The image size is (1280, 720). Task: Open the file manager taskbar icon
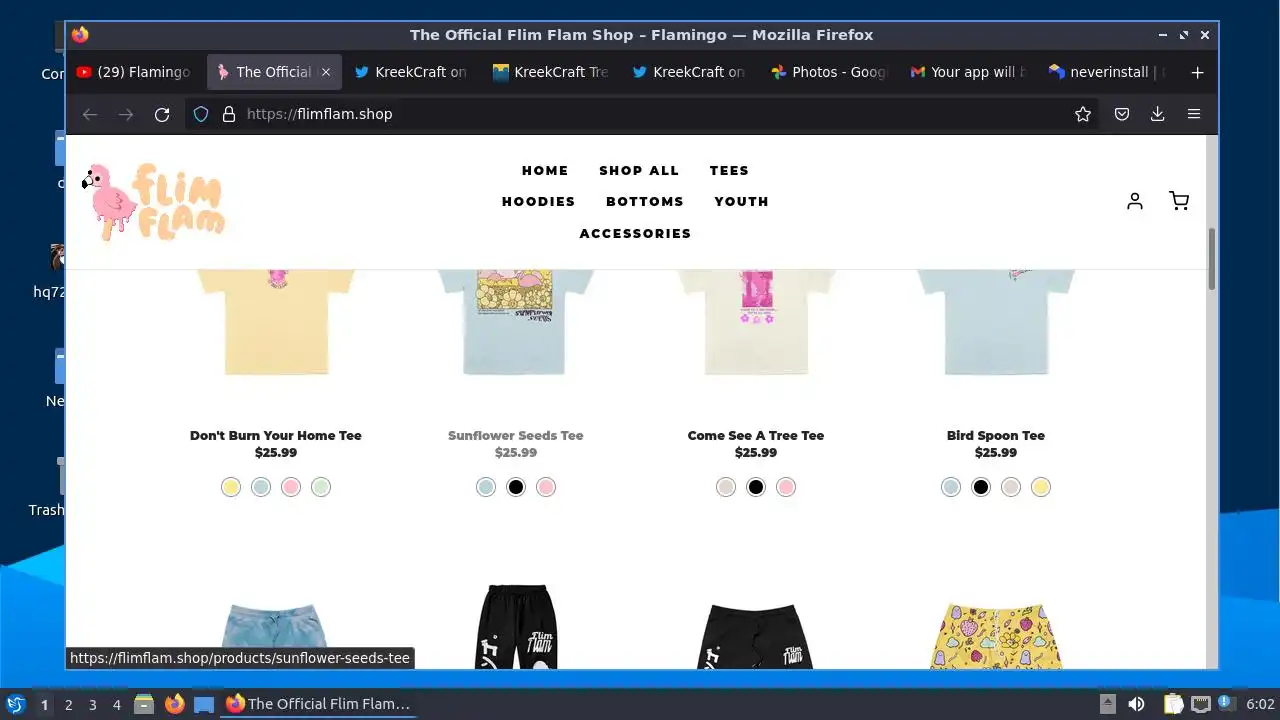coord(144,704)
